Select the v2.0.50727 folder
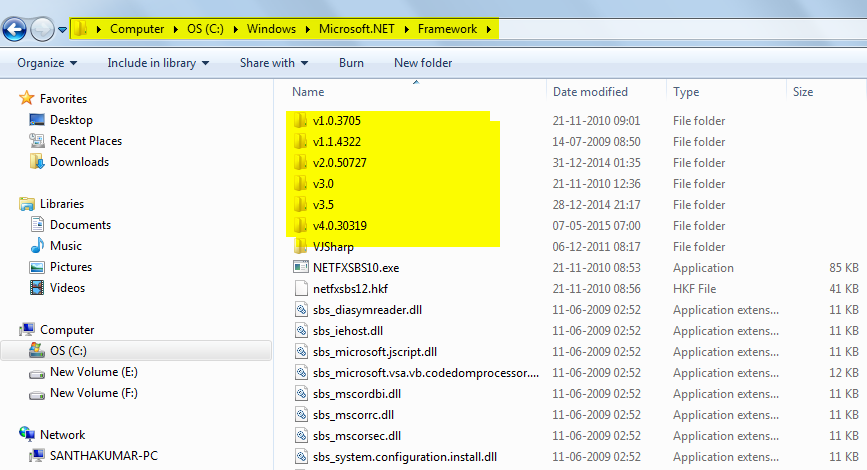Screen dimensions: 867x470 [340, 163]
